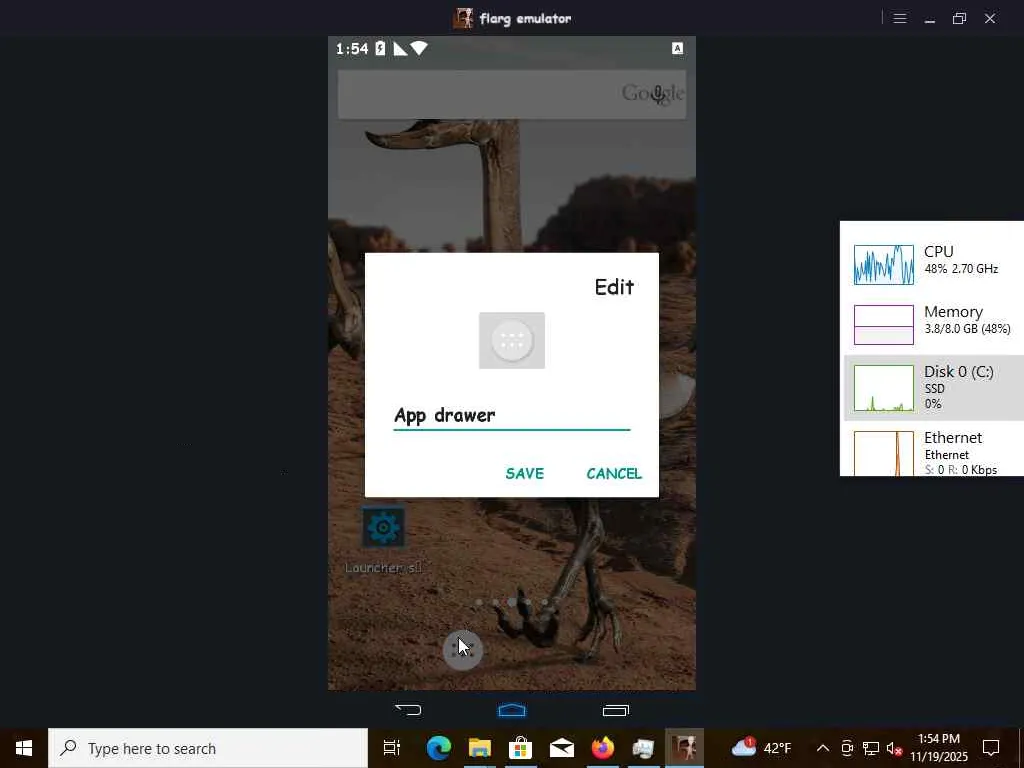This screenshot has width=1024, height=768.
Task: Select the Ethernet performance entry
Action: [x=934, y=452]
